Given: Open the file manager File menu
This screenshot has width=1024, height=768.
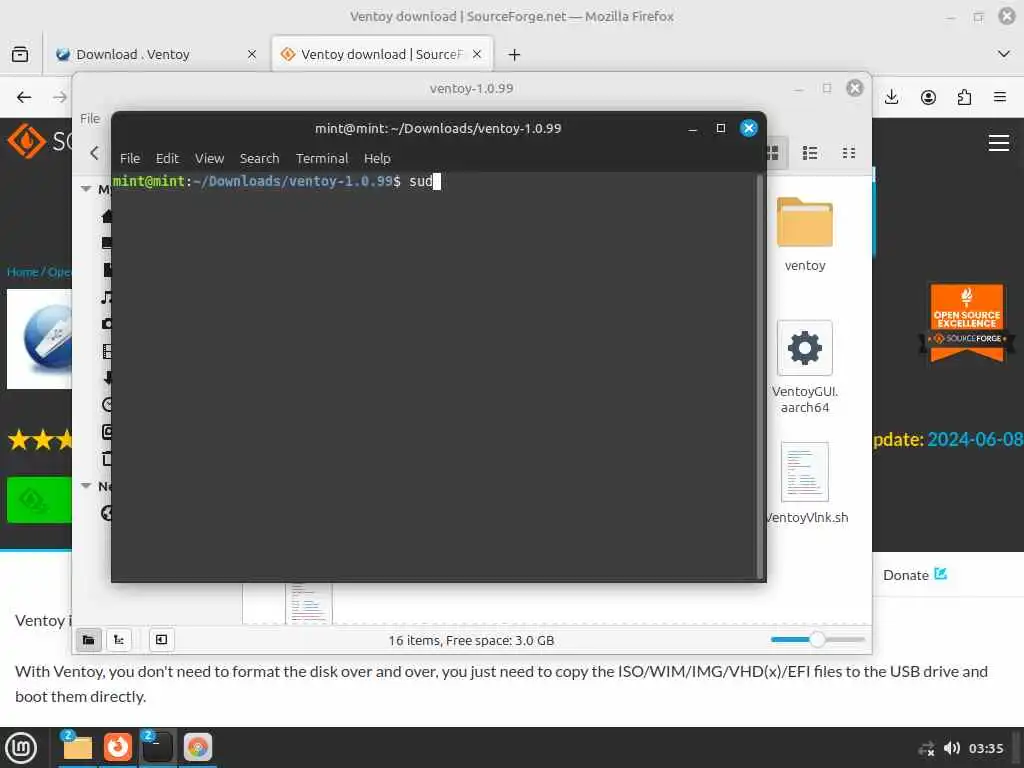Looking at the screenshot, I should click(x=90, y=118).
